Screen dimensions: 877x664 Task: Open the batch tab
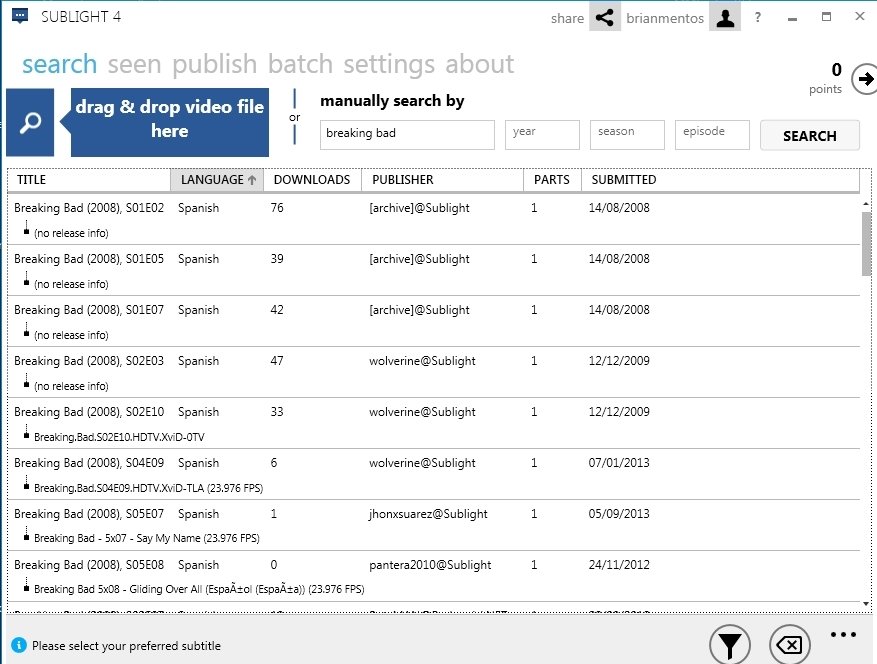tap(300, 64)
